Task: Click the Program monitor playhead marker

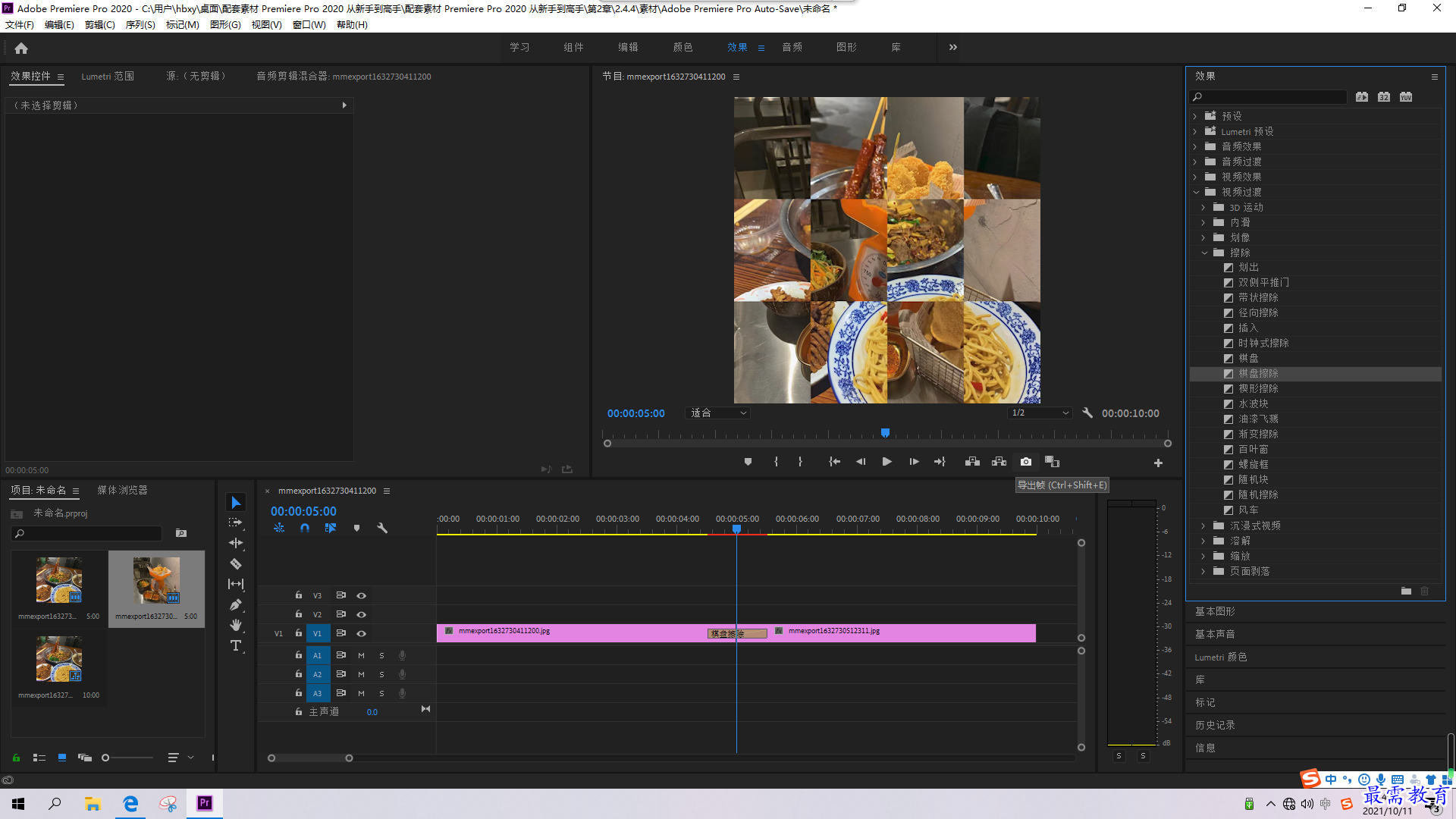Action: (885, 433)
